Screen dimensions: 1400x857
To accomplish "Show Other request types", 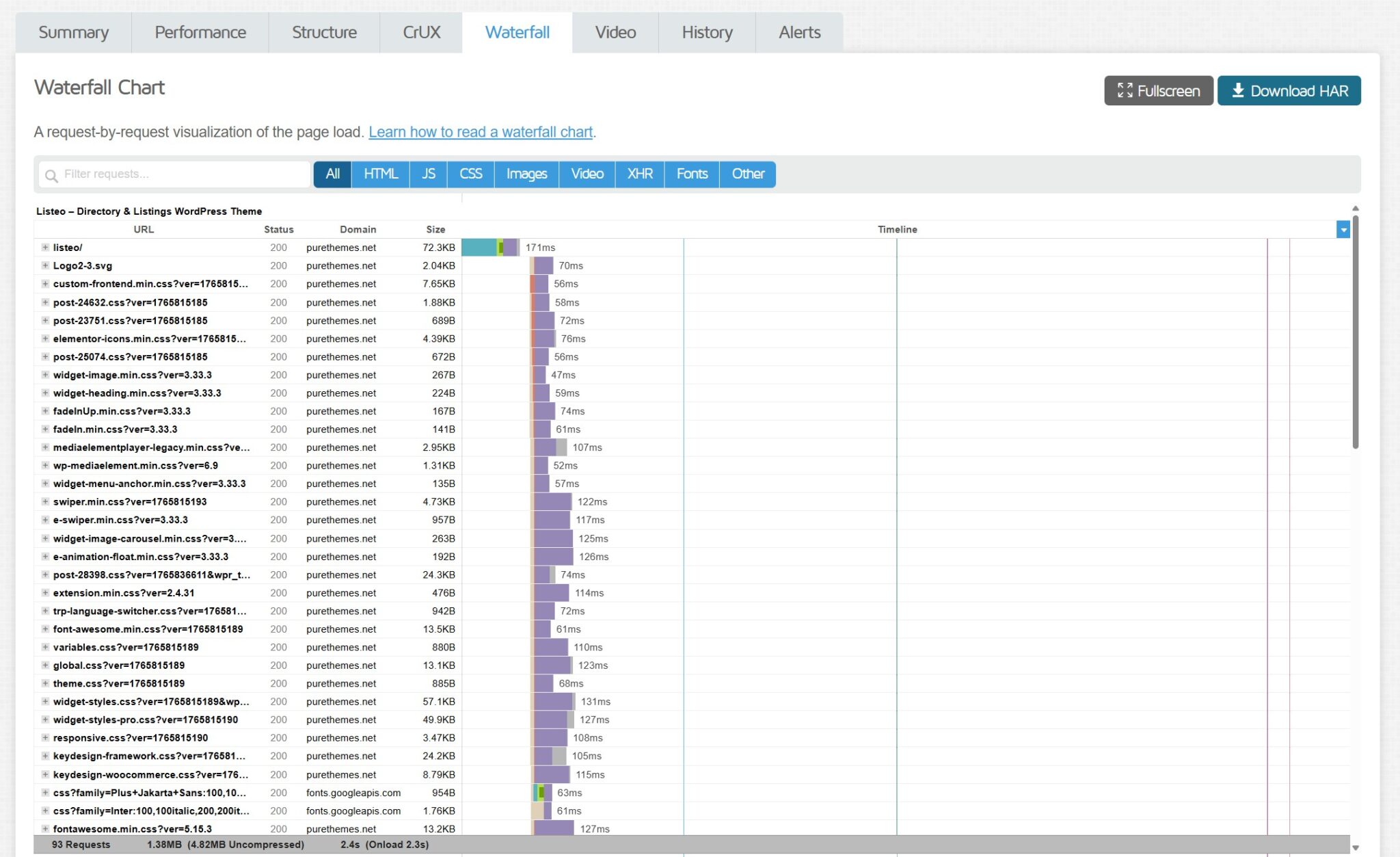I will point(748,174).
